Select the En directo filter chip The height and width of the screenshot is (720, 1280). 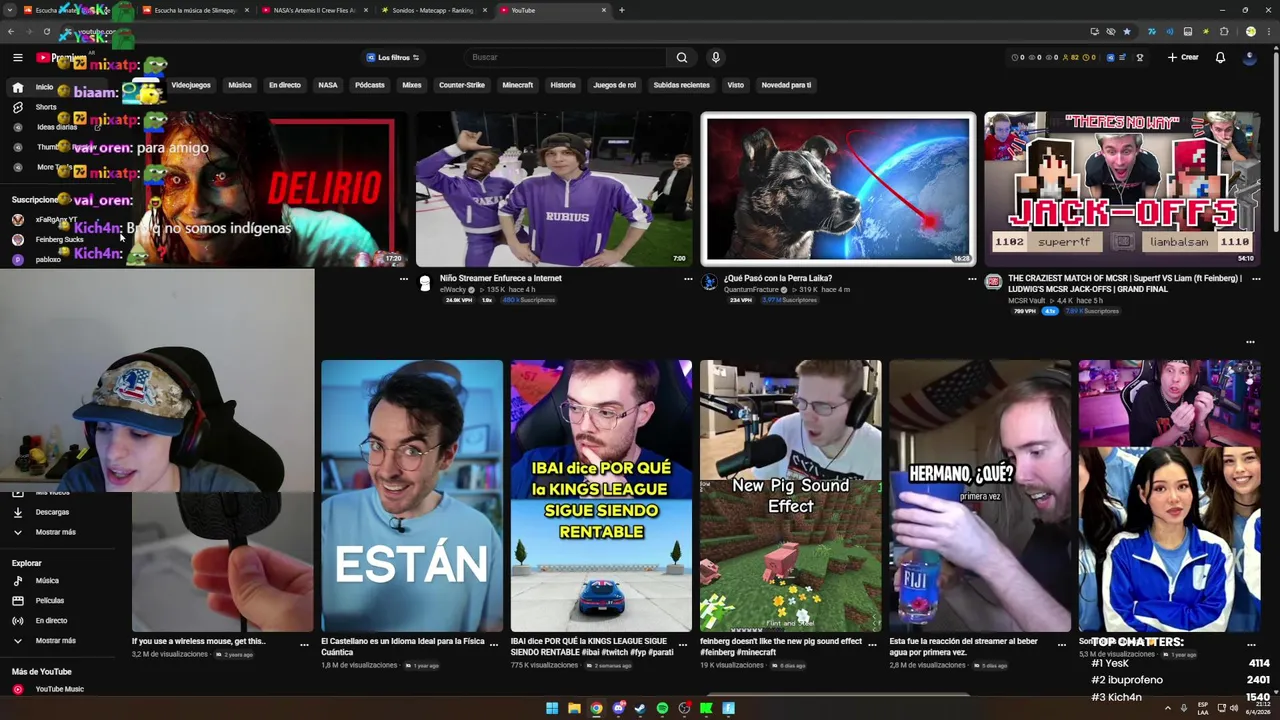coord(285,85)
